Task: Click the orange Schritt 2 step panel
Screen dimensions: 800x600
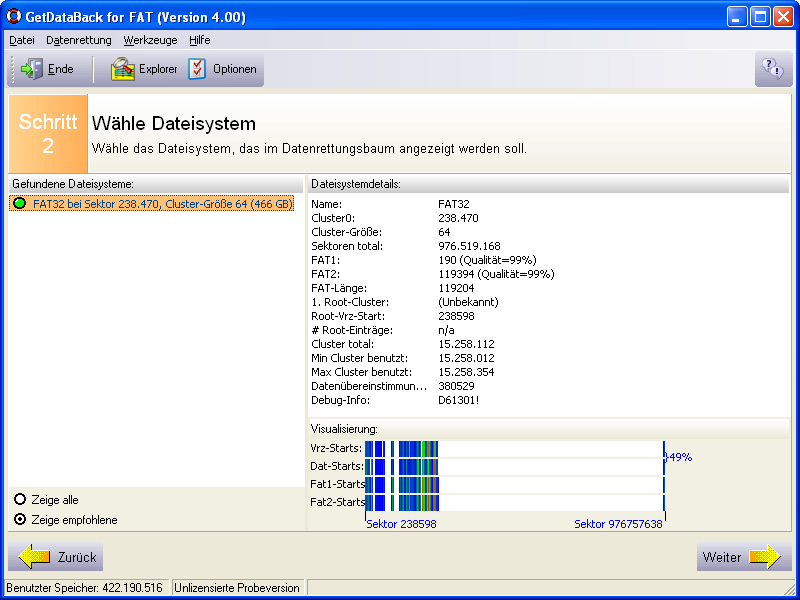Action: coord(48,134)
